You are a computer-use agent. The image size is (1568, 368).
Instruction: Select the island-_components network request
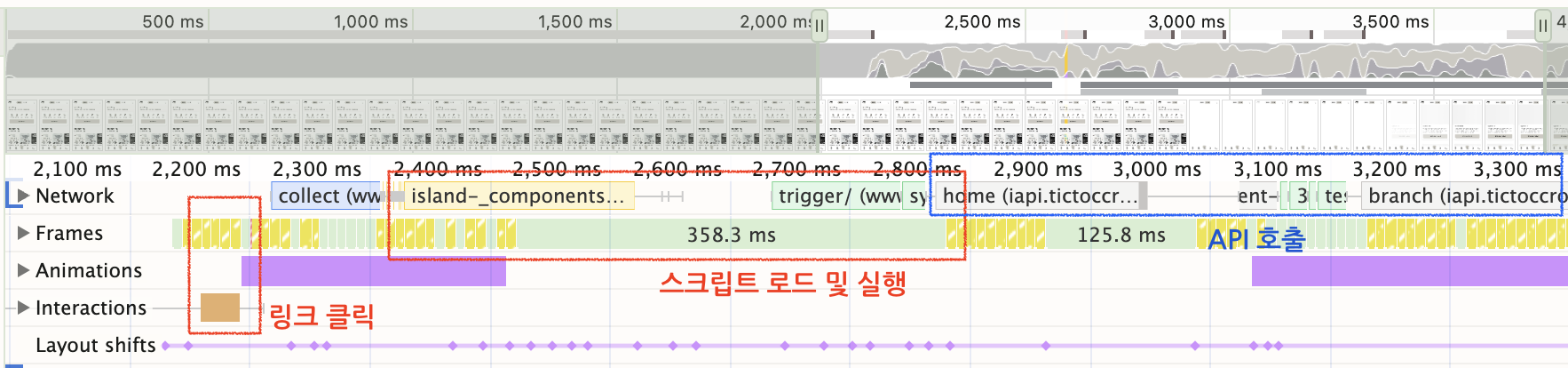(x=519, y=196)
